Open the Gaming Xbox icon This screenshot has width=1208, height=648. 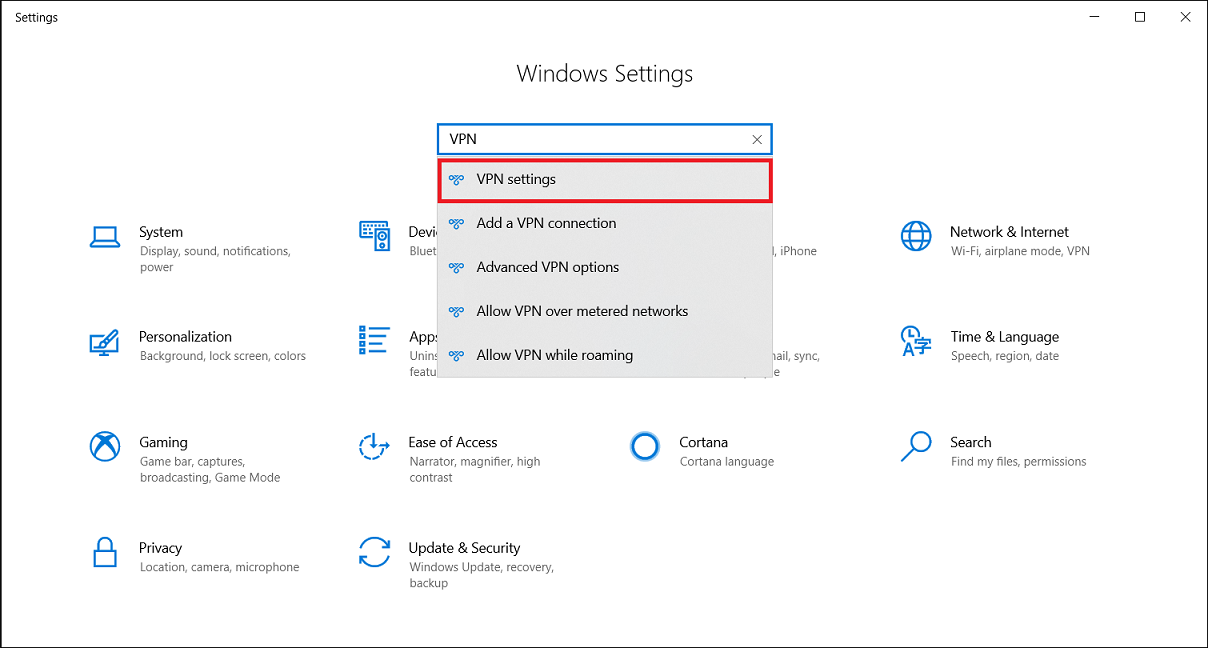click(105, 447)
